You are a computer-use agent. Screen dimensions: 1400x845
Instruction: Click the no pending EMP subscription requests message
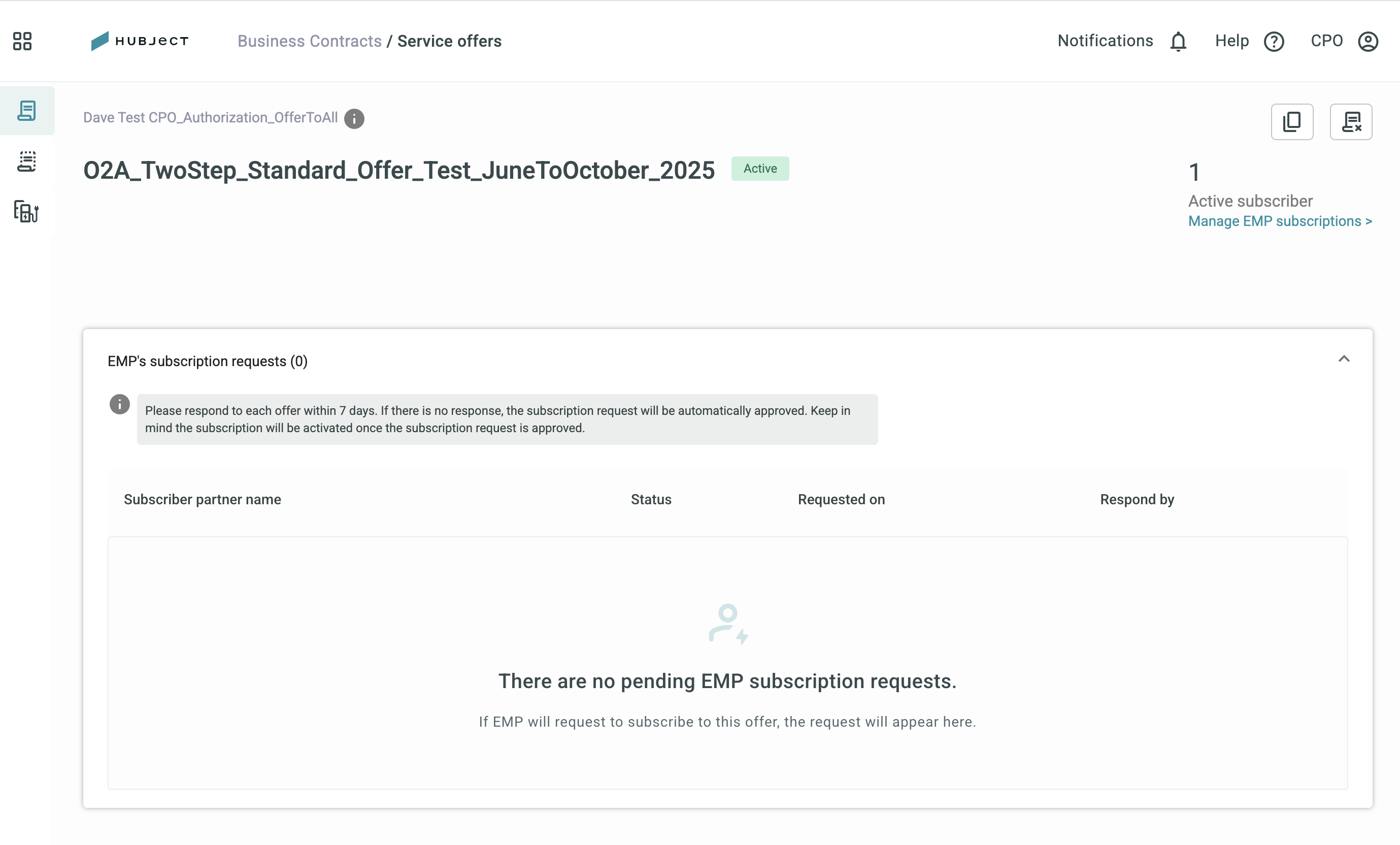727,681
